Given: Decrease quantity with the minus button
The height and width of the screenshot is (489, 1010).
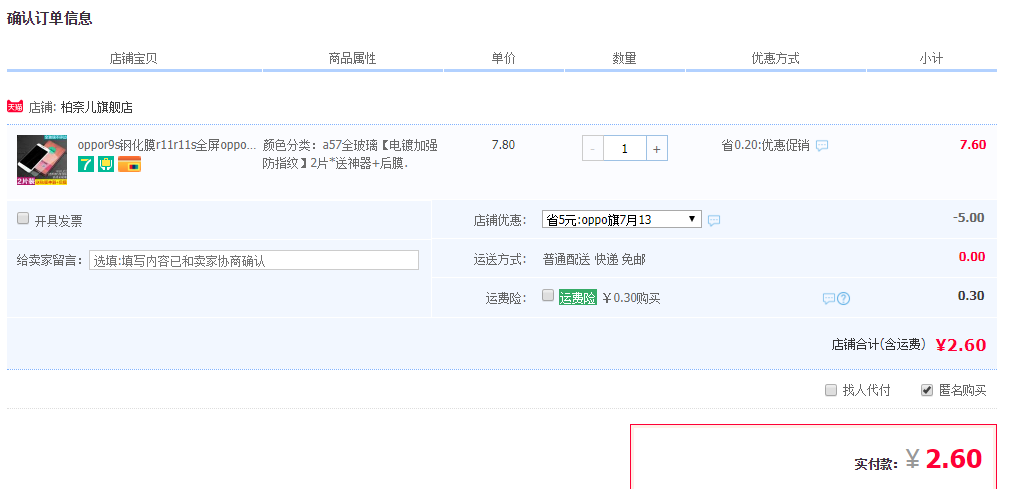Looking at the screenshot, I should tap(593, 149).
